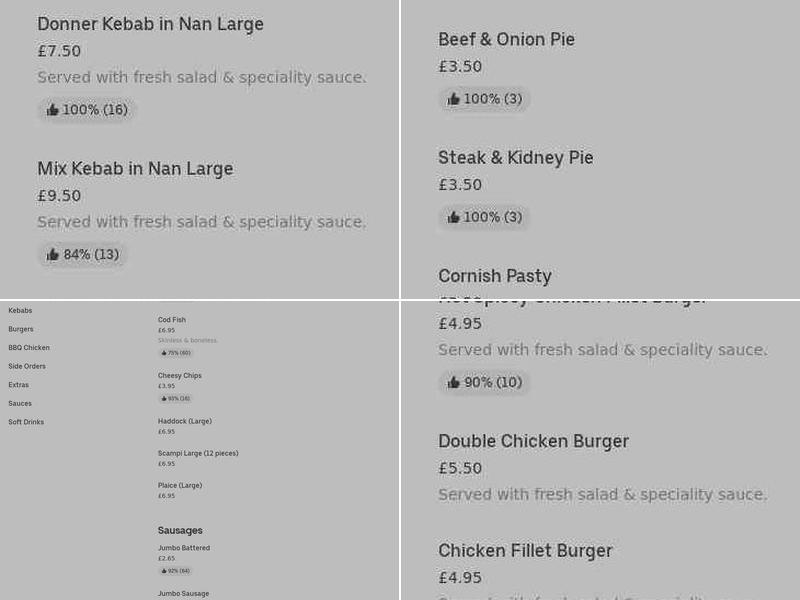Click the Jumbo Sausage item
The height and width of the screenshot is (600, 800).
(183, 593)
